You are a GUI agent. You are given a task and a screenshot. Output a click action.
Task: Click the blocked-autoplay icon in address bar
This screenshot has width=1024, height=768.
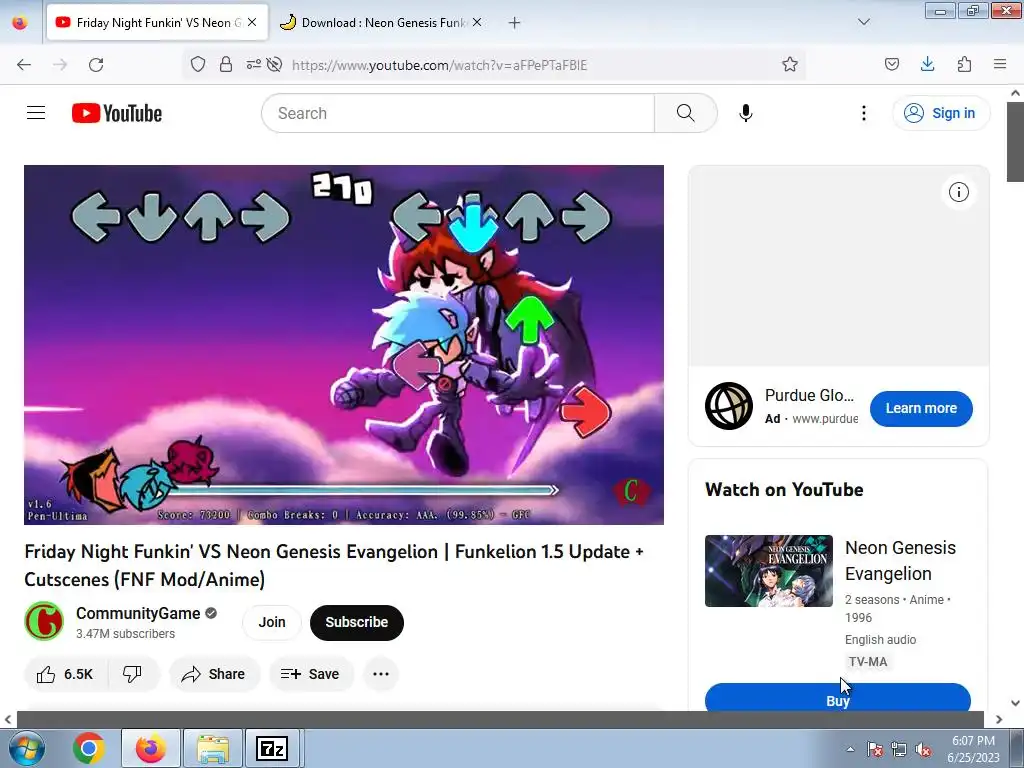[x=275, y=64]
